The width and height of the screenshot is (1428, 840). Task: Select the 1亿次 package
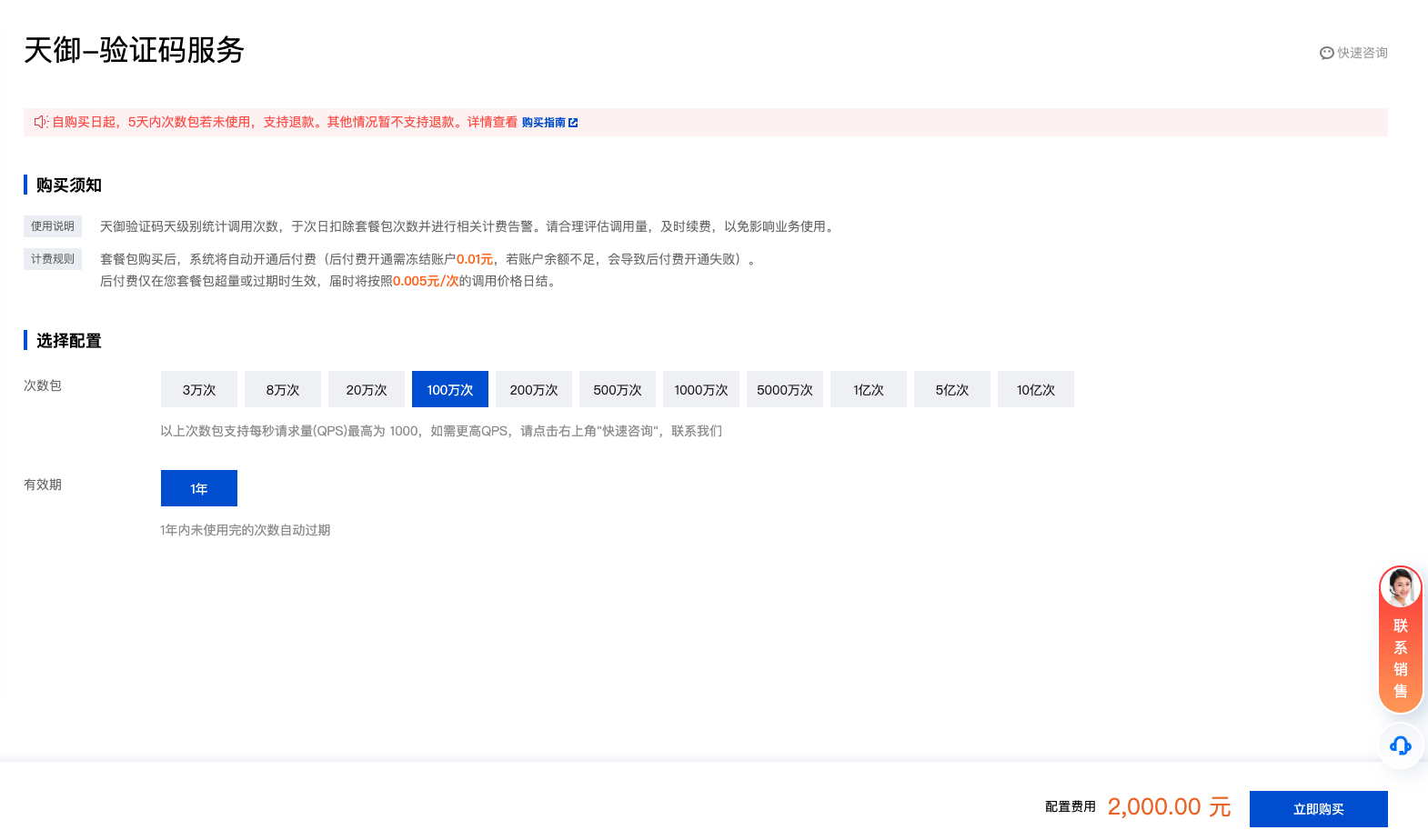coord(869,389)
